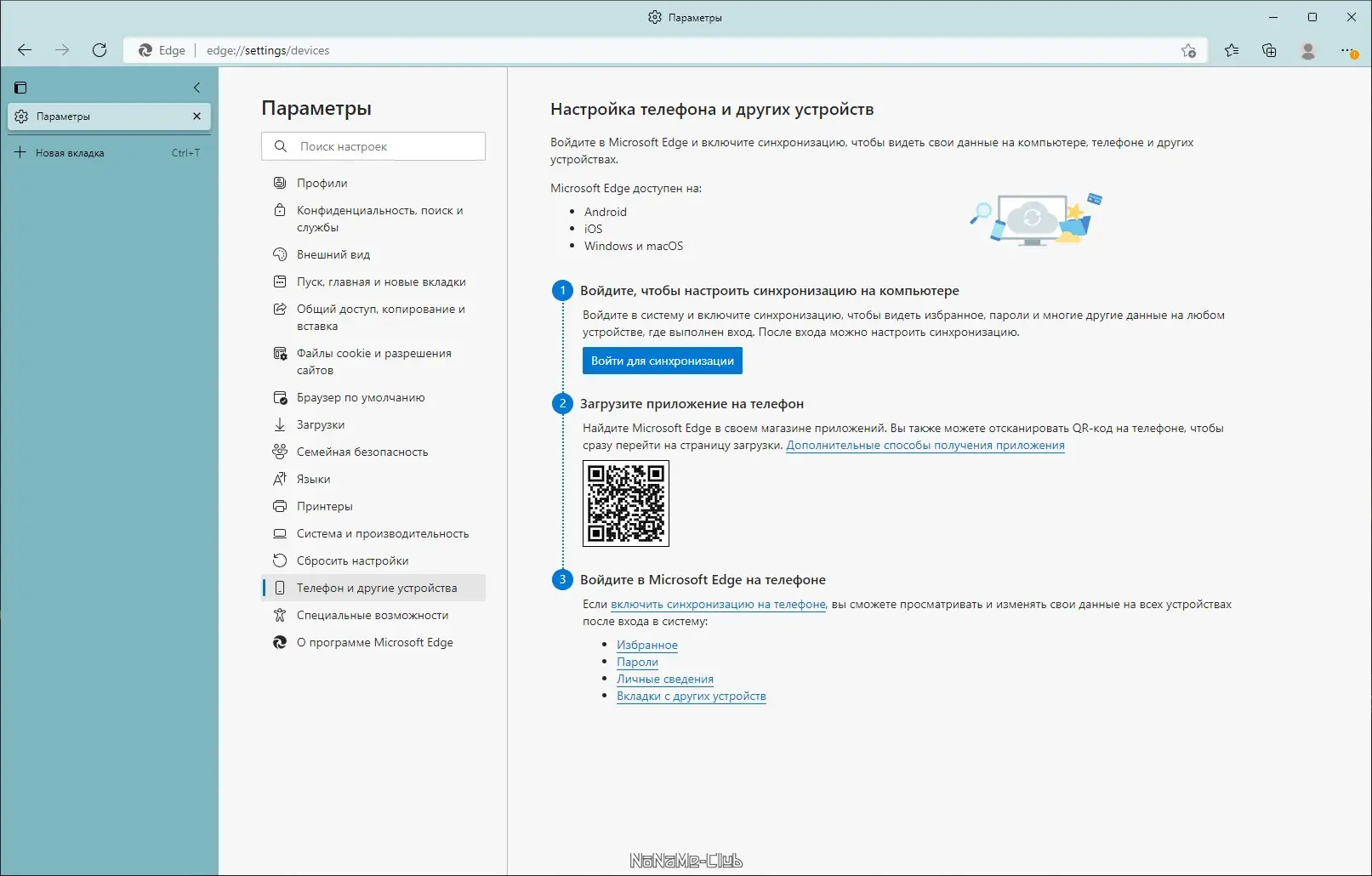Open the Личные сведения link
Screen dimensions: 1372x876
pos(665,679)
